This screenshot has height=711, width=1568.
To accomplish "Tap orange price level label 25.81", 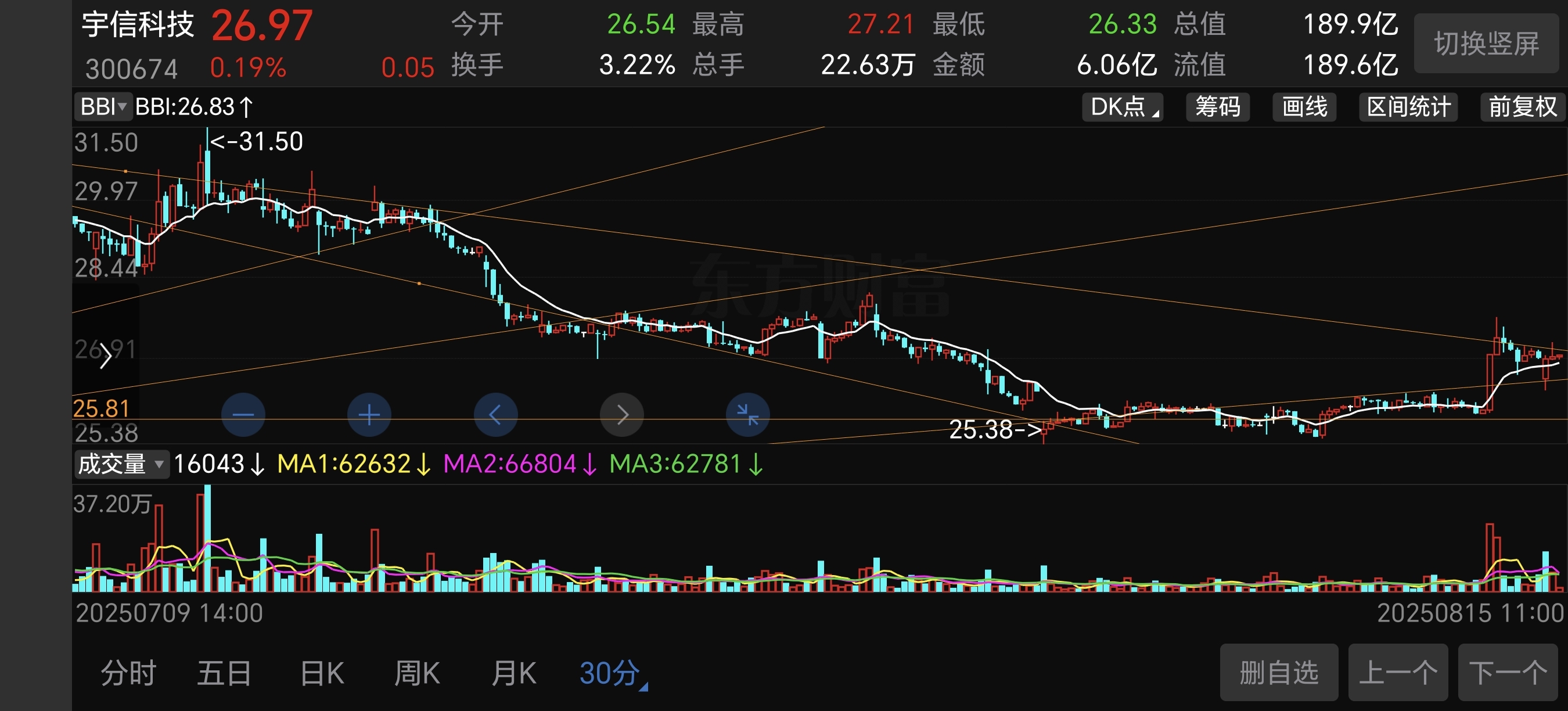I will 101,408.
